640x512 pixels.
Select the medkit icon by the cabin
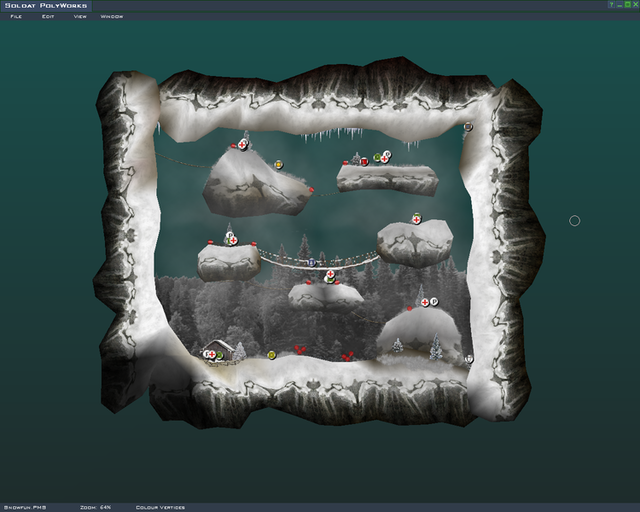click(212, 354)
